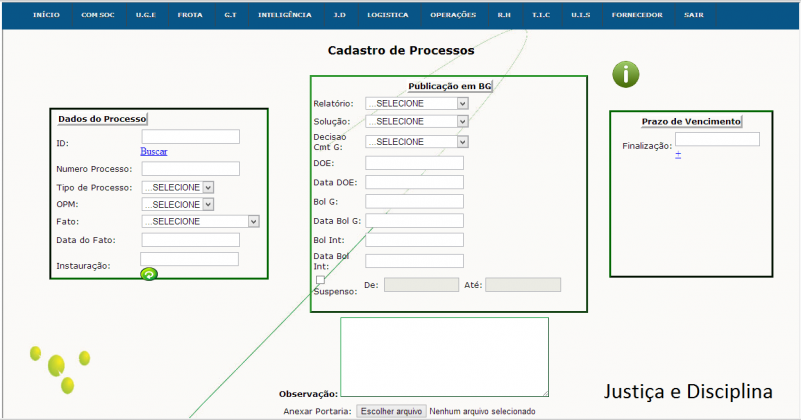Expand the OPM dropdown
Screen dimensions: 801x420
click(x=178, y=204)
